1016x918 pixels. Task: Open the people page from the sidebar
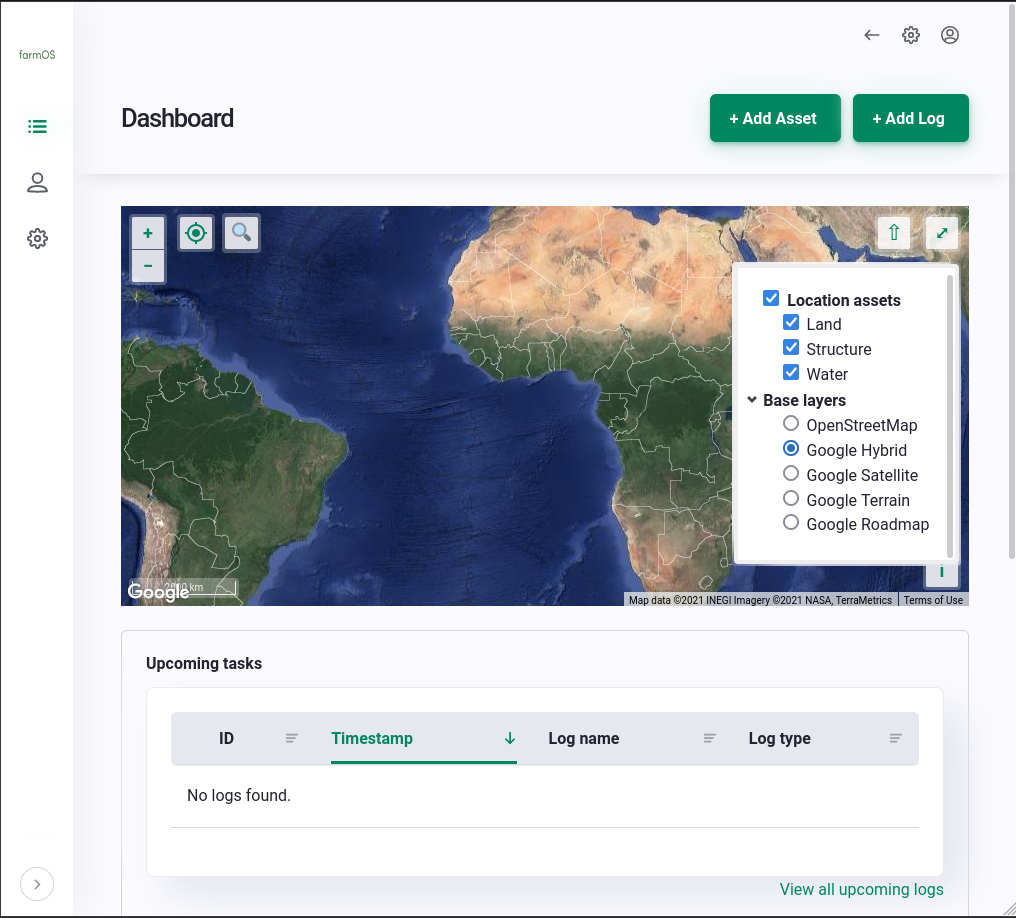click(37, 182)
